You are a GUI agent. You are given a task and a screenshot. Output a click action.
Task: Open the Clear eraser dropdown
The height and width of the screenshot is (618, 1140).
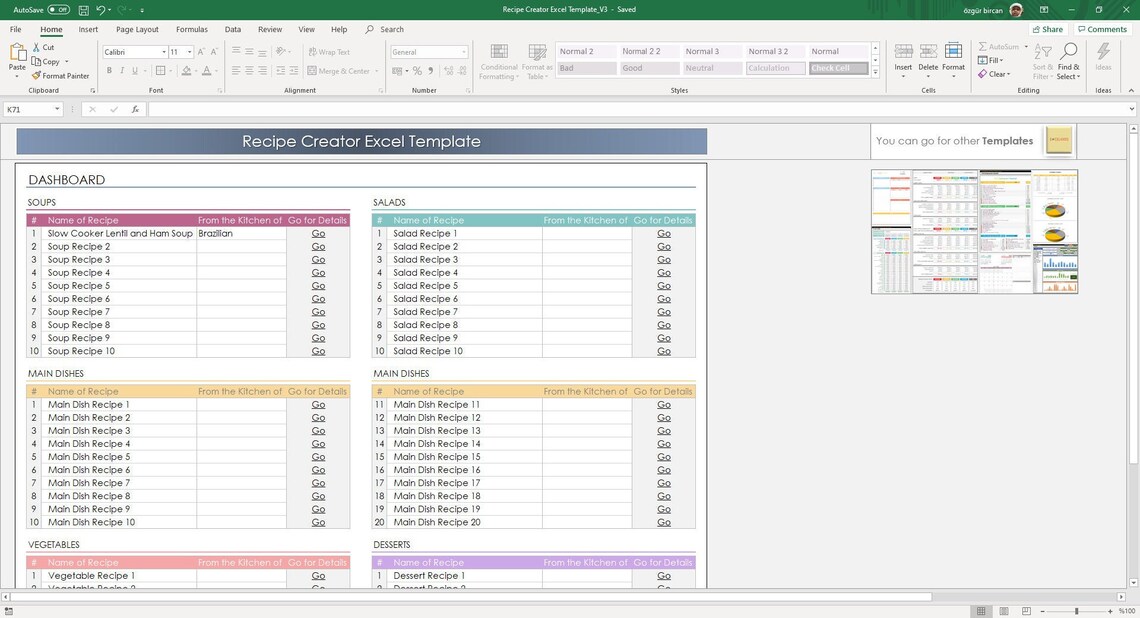(994, 74)
